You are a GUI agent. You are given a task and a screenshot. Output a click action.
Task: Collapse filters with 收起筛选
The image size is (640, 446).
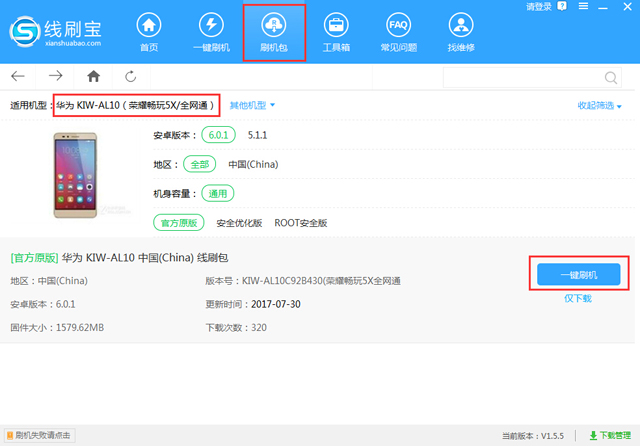(599, 106)
